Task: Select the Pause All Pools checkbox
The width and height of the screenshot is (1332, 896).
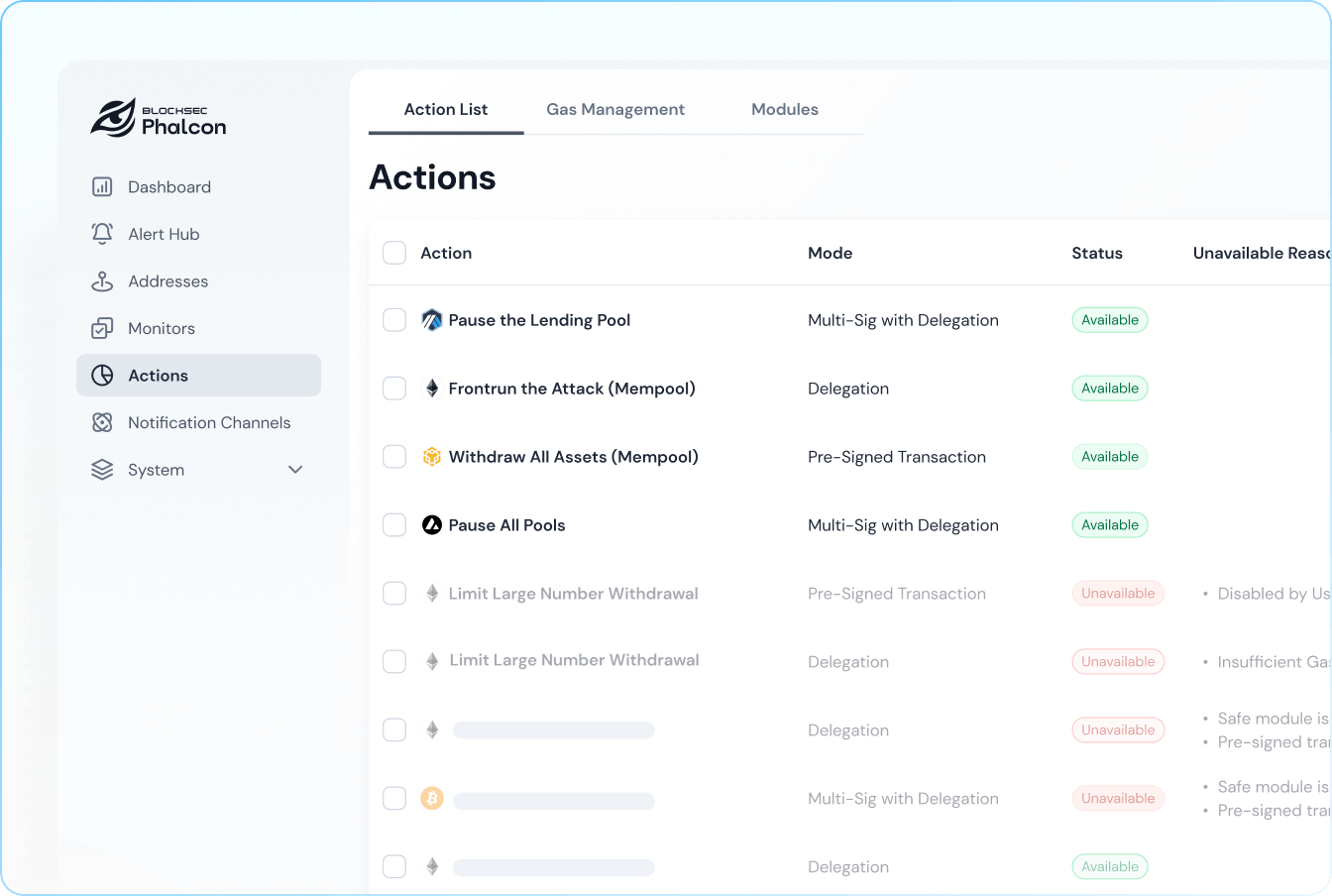Action: tap(394, 525)
